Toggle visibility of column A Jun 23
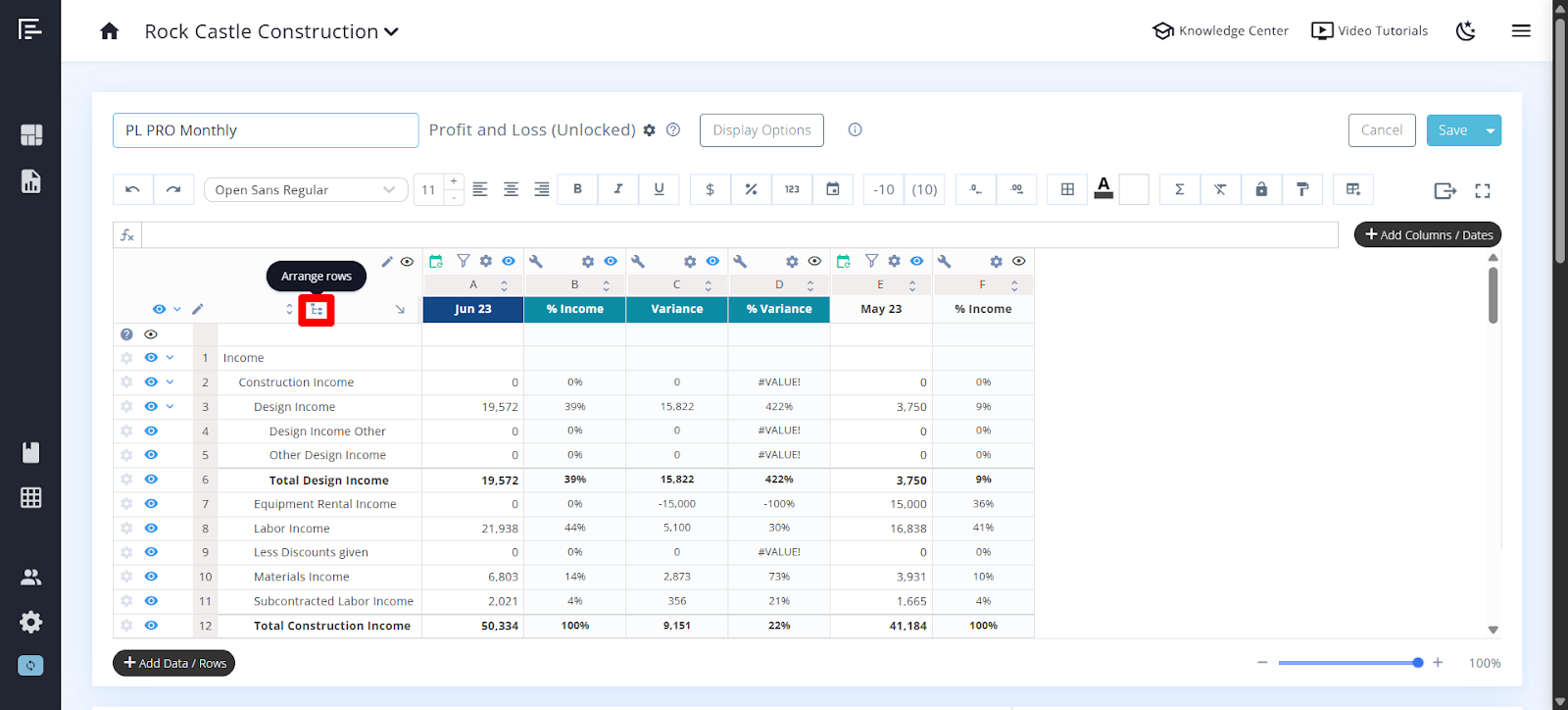 click(x=509, y=261)
